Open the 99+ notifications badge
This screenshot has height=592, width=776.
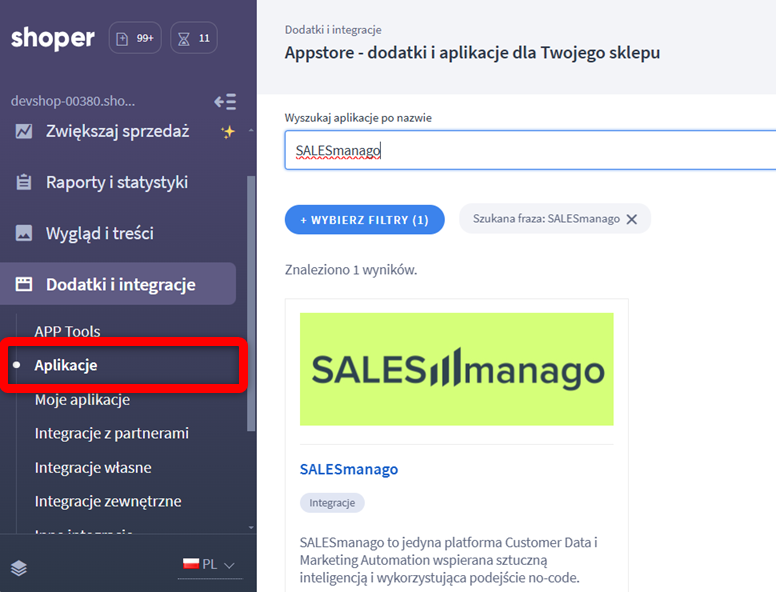click(135, 38)
